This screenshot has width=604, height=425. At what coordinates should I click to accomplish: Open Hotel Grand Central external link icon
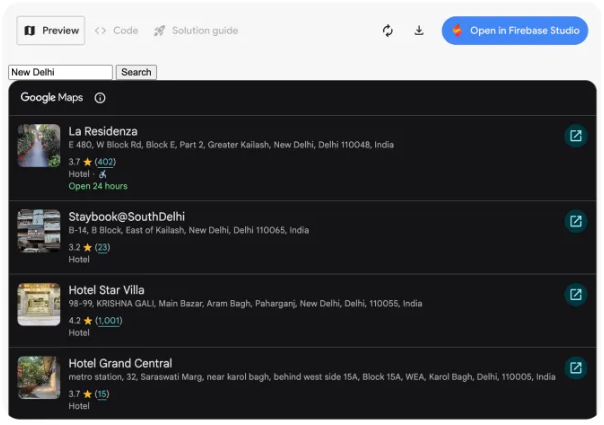tap(575, 368)
